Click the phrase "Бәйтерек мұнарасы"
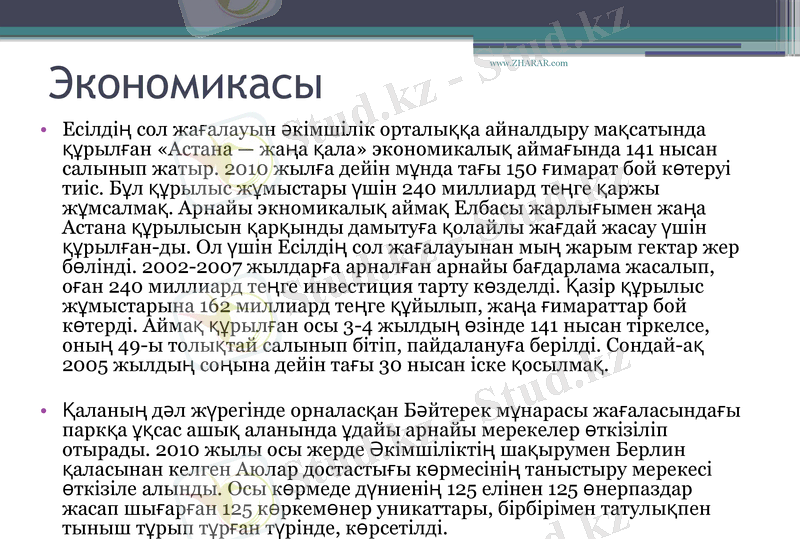Viewport: 800px width, 539px height. pyautogui.click(x=497, y=410)
